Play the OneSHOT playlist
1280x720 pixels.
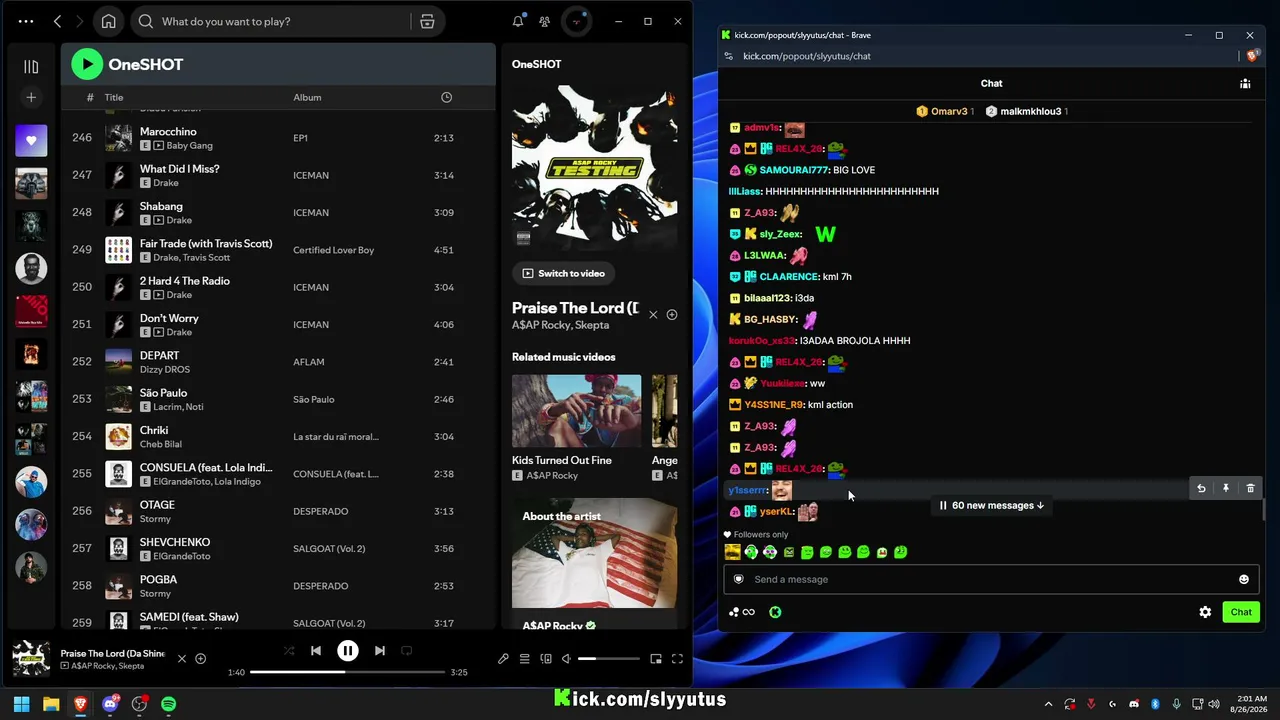[87, 64]
